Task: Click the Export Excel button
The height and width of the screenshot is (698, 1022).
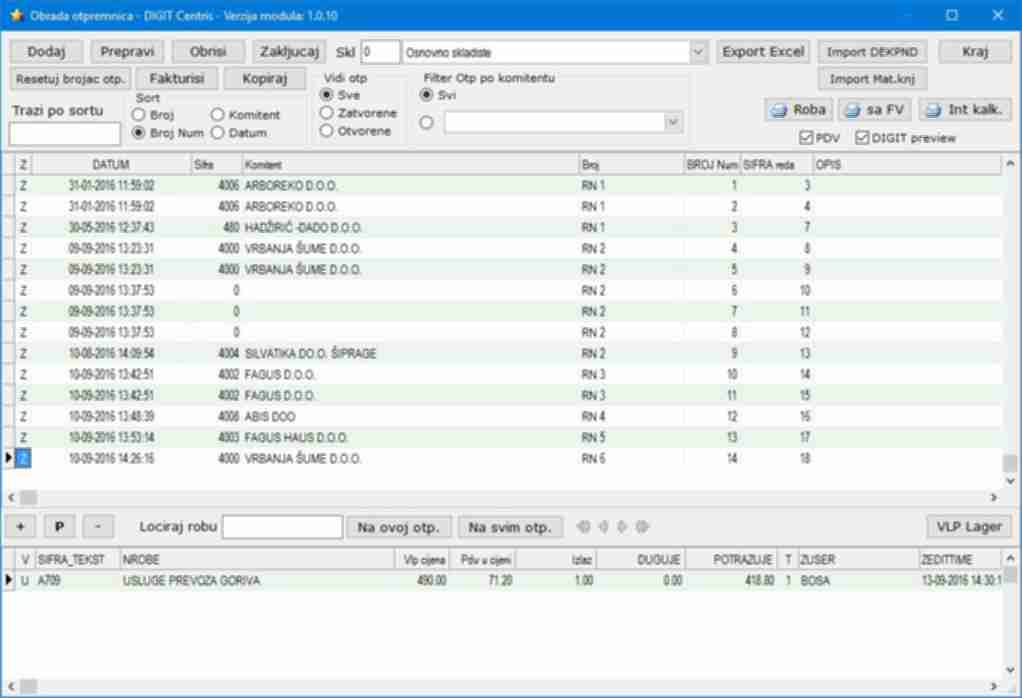Action: click(762, 51)
